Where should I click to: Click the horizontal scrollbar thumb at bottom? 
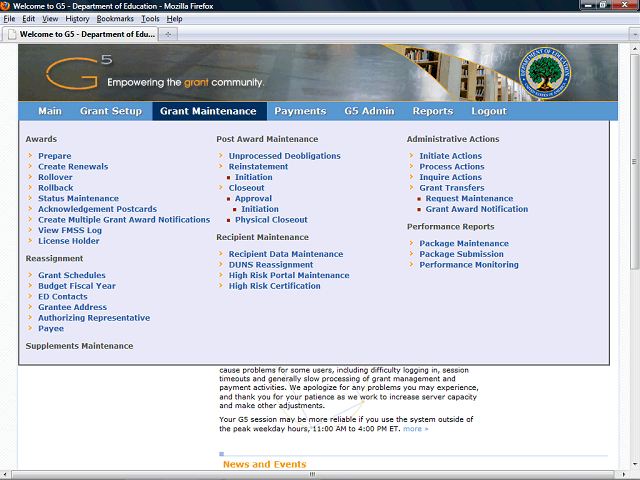(313, 475)
